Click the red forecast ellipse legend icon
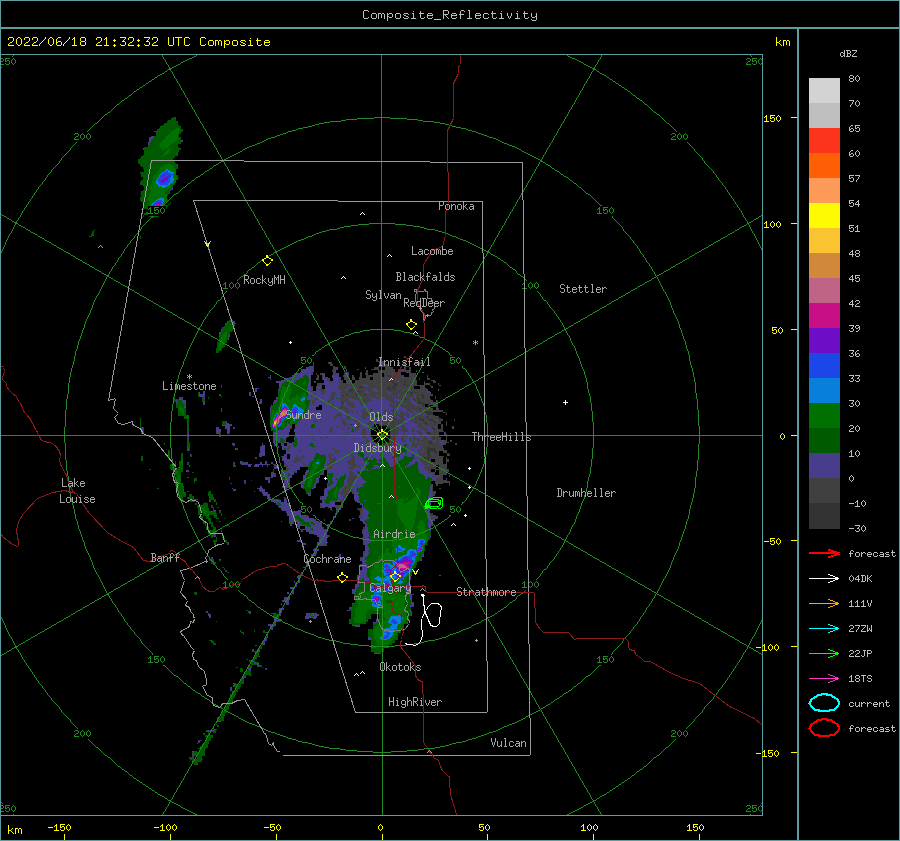The width and height of the screenshot is (900, 841). point(824,728)
